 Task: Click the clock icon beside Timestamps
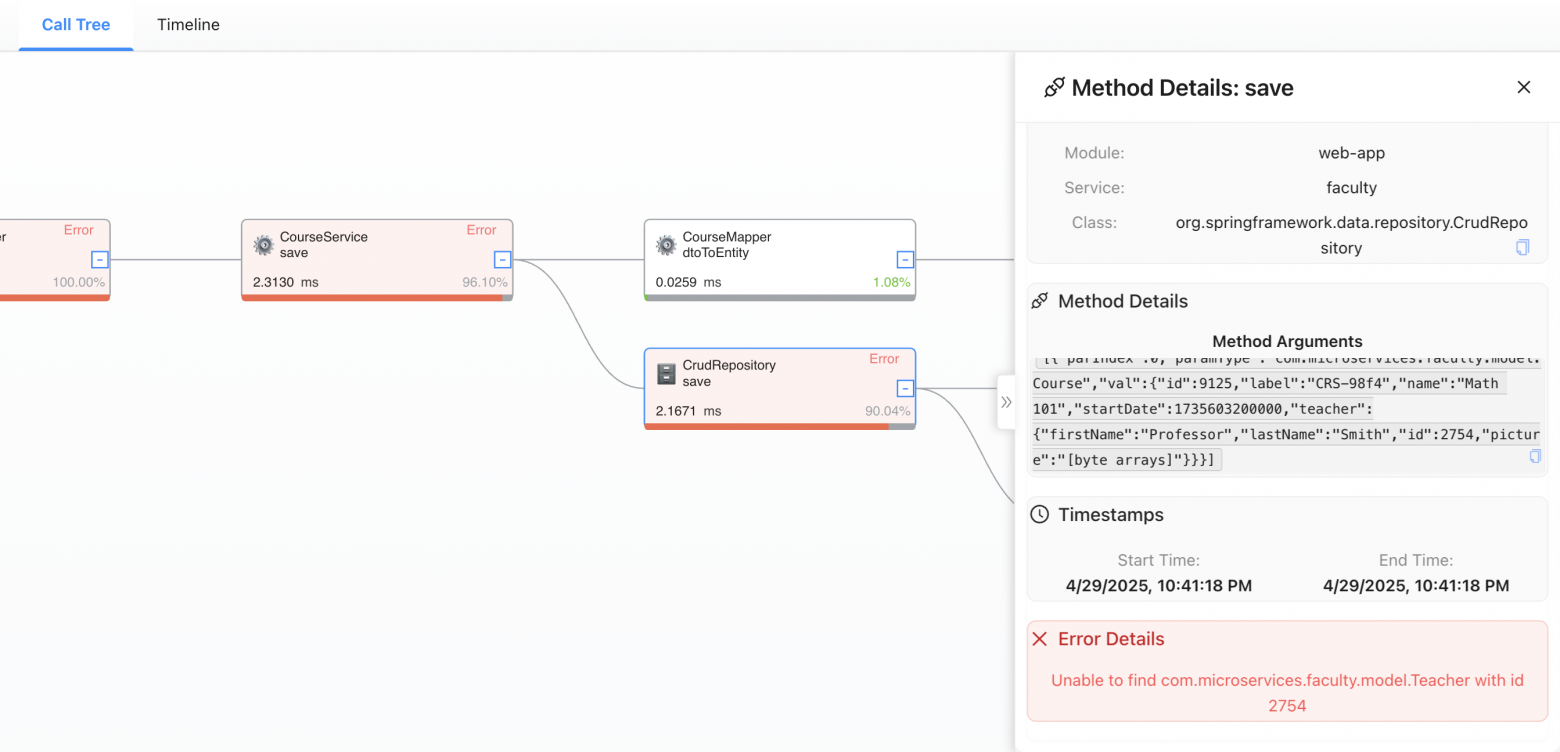pos(1040,515)
